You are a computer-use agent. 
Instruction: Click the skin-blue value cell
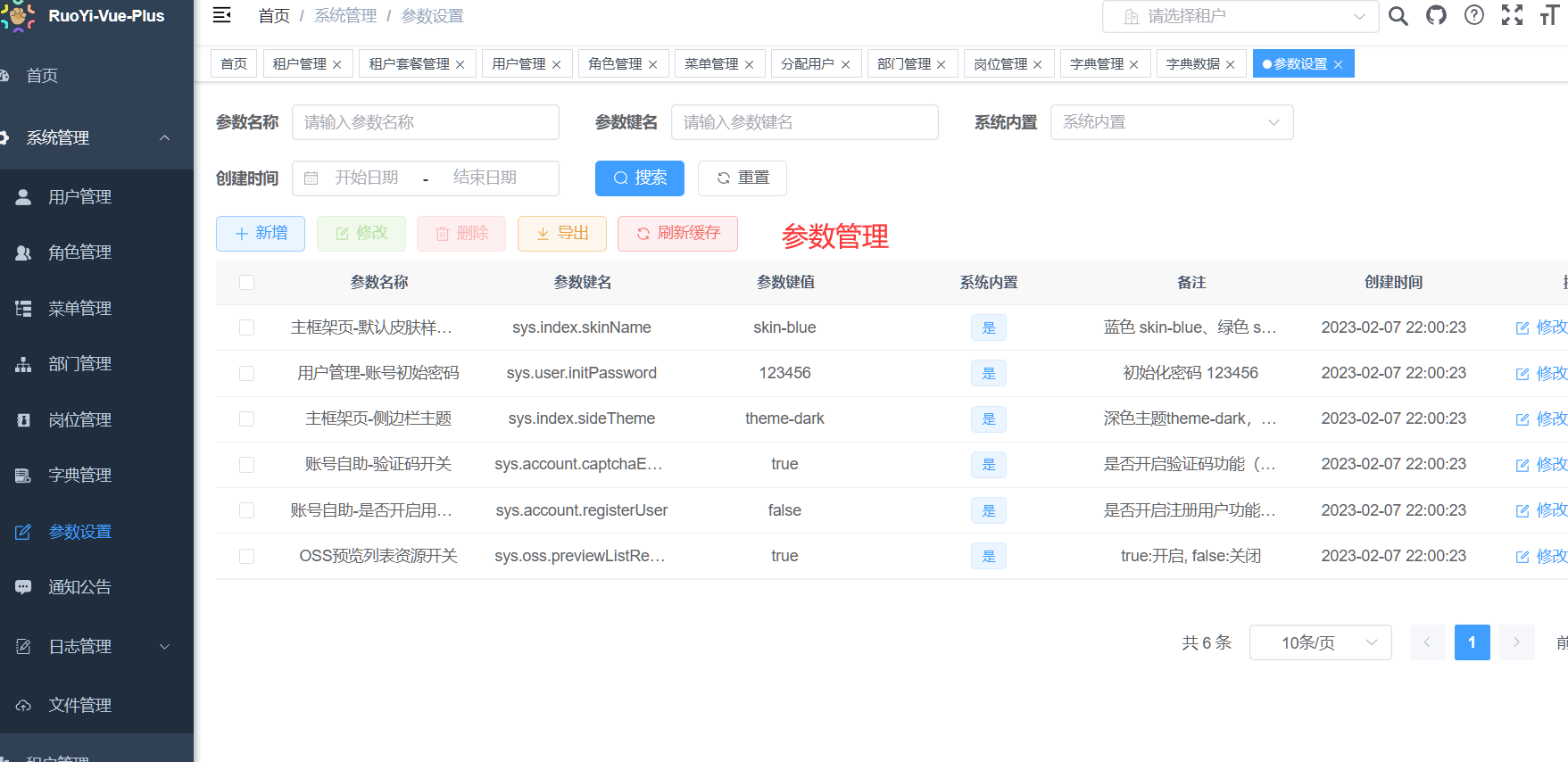[784, 327]
